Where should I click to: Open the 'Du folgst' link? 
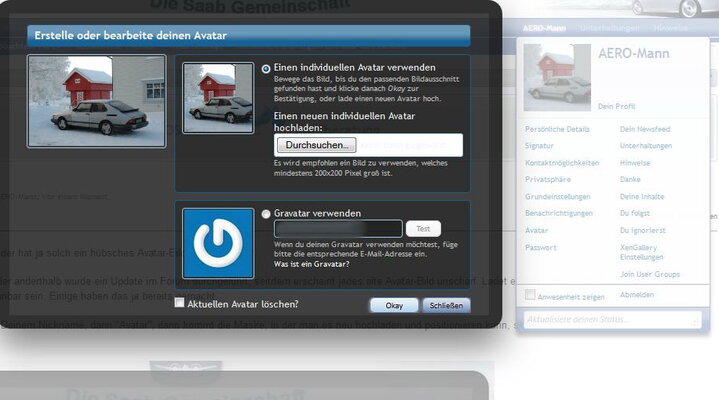point(635,213)
